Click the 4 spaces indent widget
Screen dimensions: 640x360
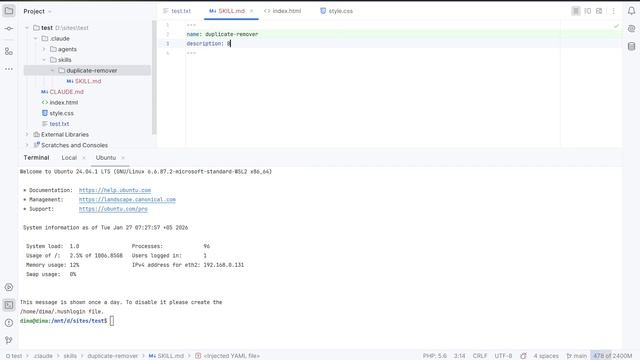546,356
